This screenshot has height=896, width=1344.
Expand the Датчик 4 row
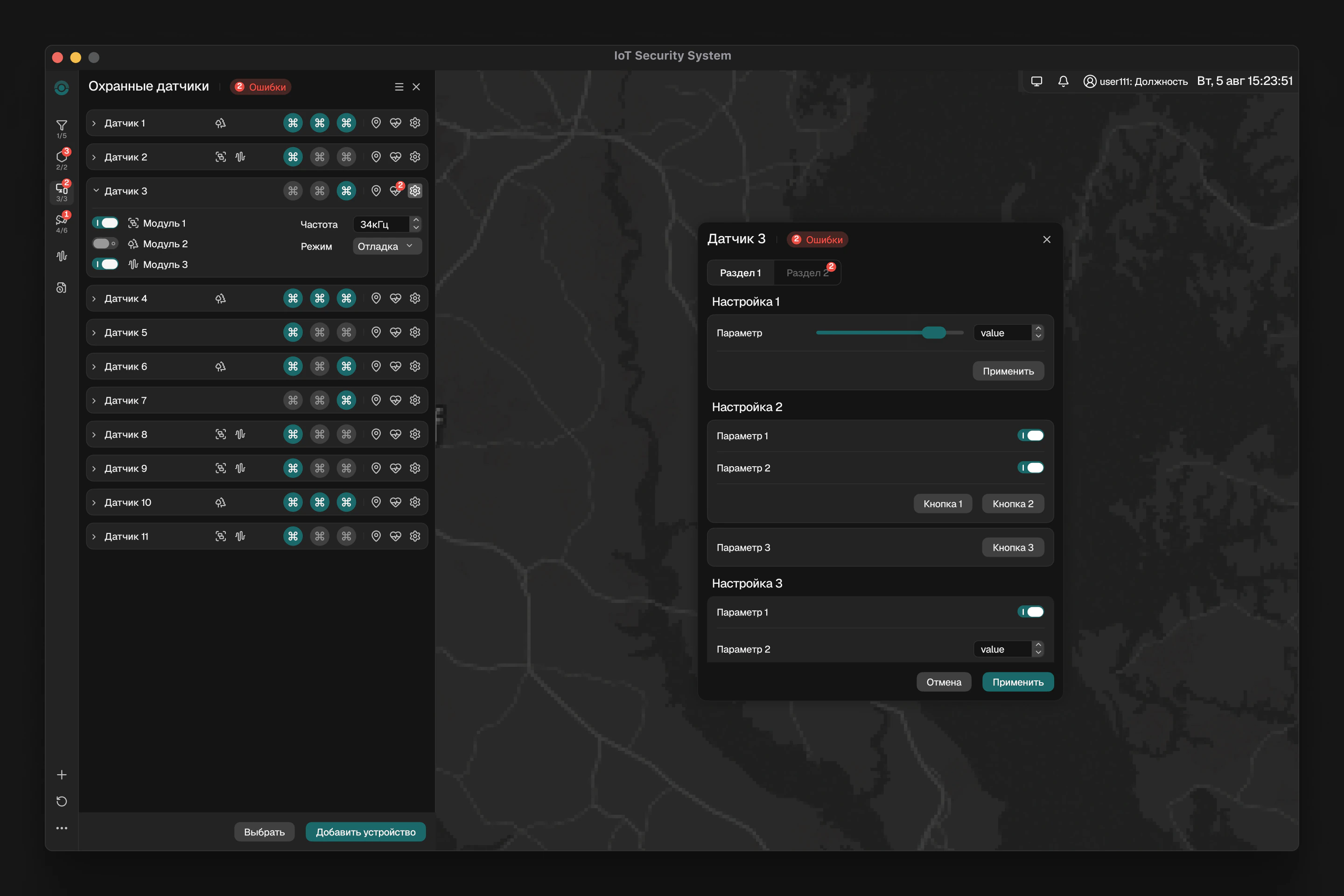(x=94, y=299)
